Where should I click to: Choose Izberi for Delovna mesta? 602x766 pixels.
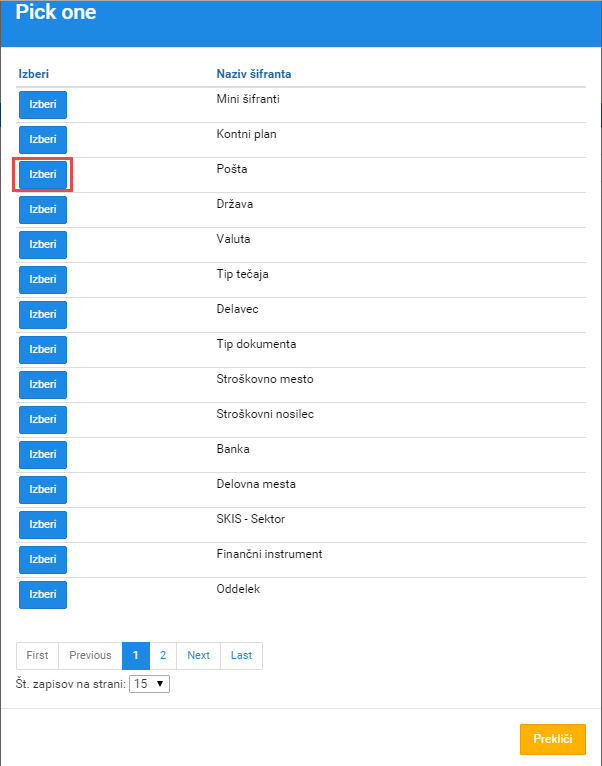coord(43,489)
